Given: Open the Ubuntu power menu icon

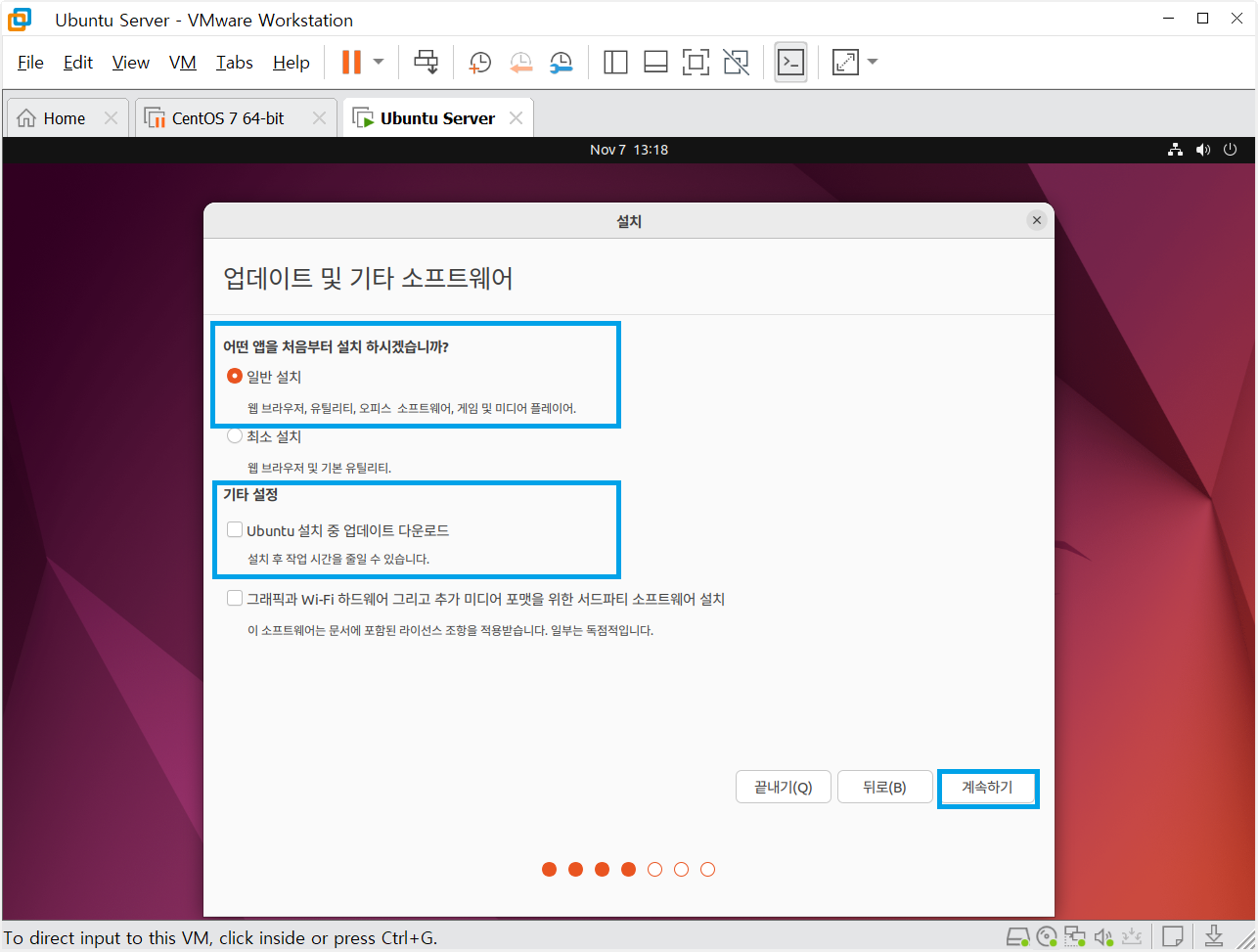Looking at the screenshot, I should [1231, 150].
